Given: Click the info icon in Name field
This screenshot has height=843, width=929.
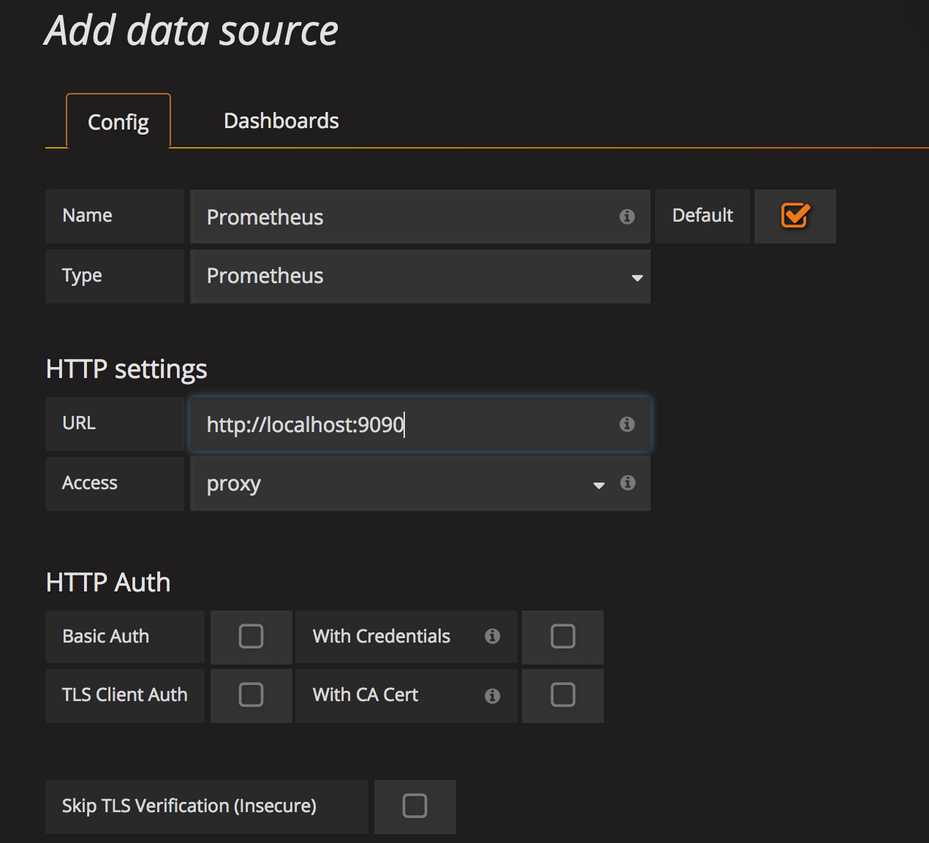Looking at the screenshot, I should pyautogui.click(x=627, y=217).
